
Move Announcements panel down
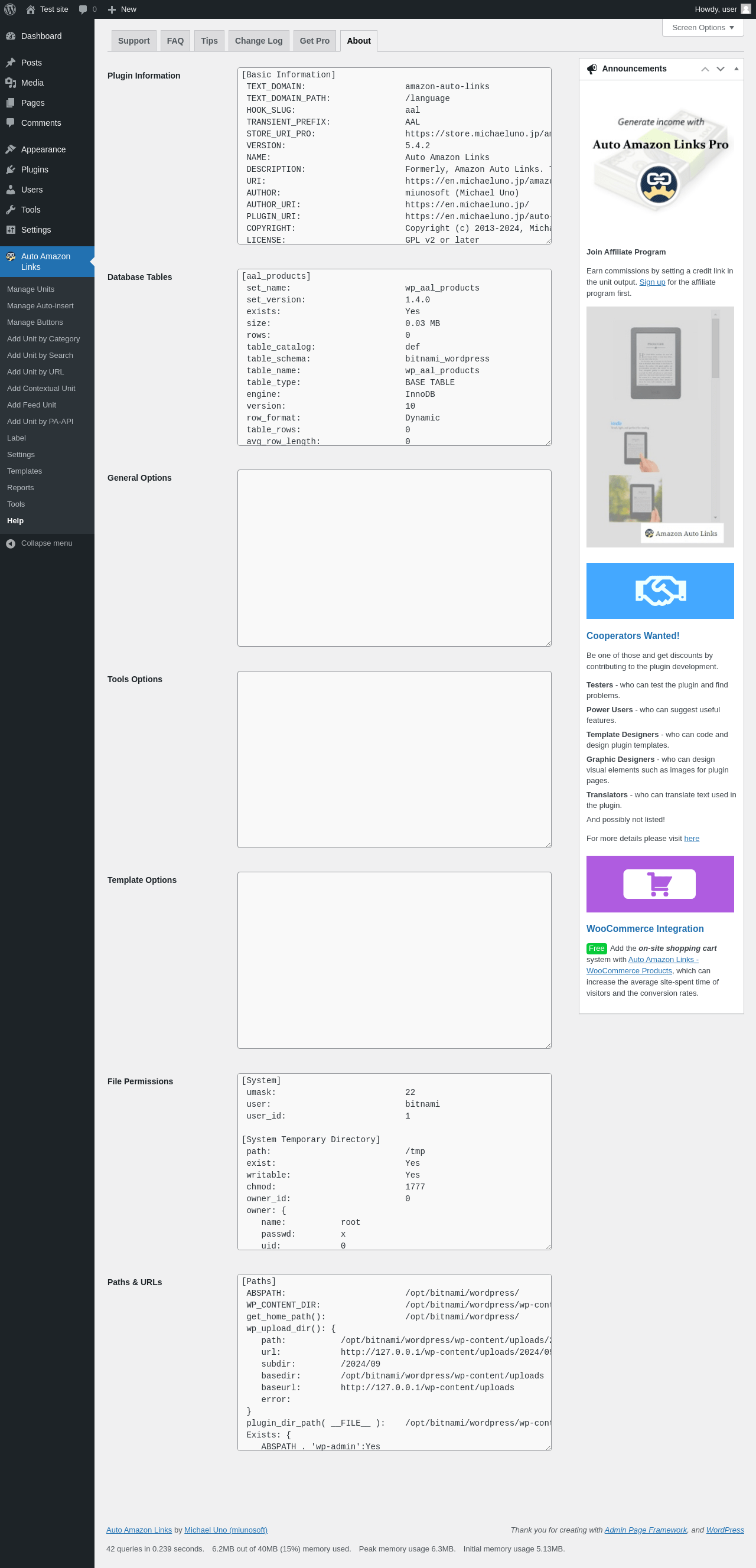(720, 69)
